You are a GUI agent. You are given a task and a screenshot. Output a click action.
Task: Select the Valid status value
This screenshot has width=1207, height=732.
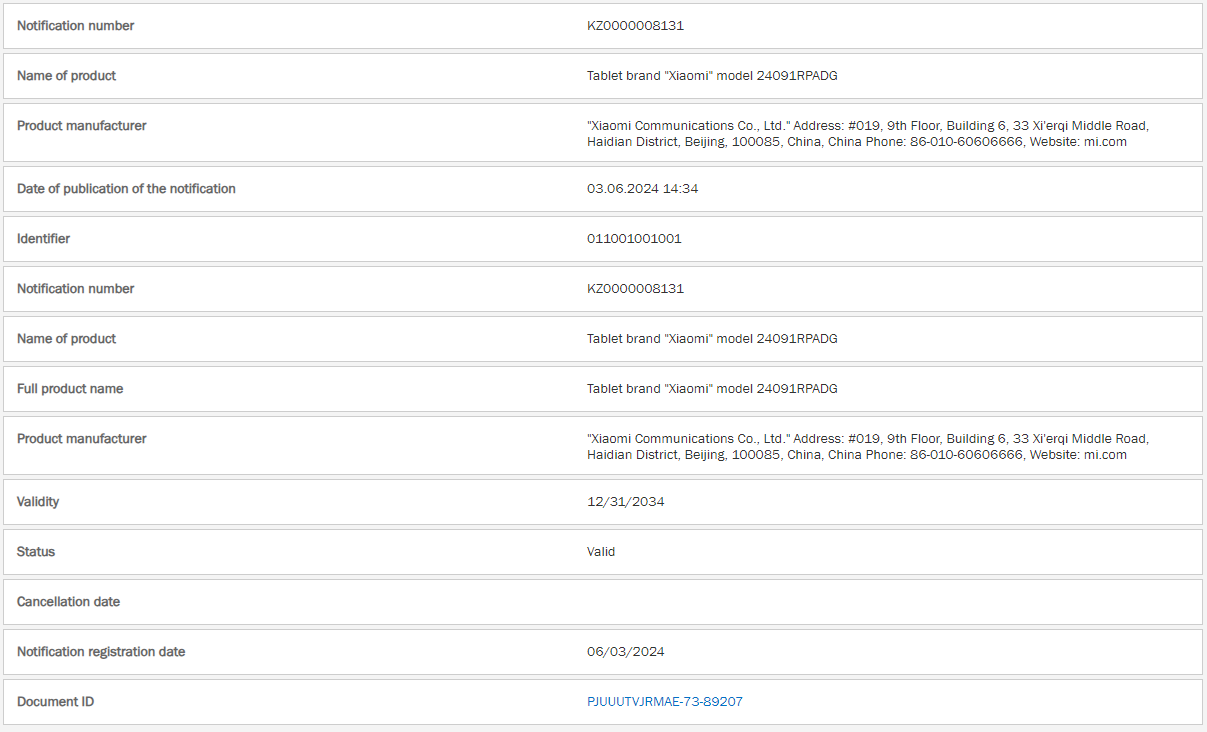601,552
